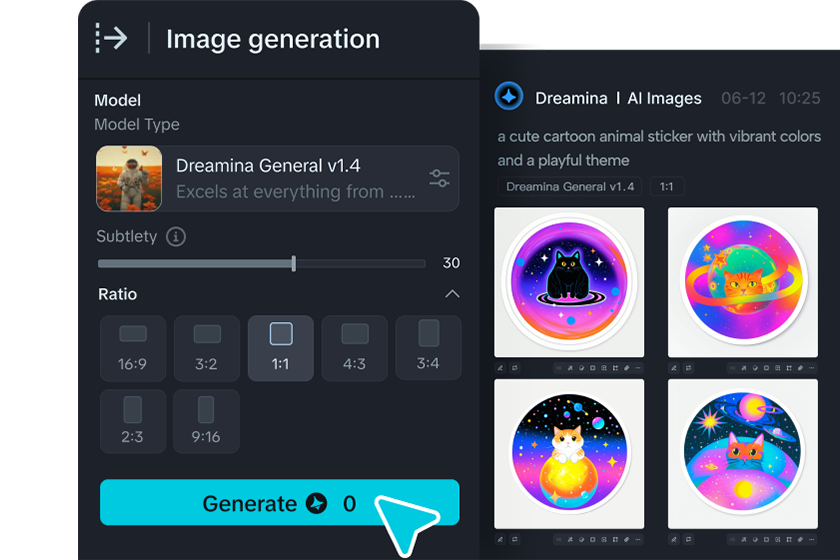Click the Subtlety value 30
Image resolution: width=840 pixels, height=560 pixels.
(451, 263)
